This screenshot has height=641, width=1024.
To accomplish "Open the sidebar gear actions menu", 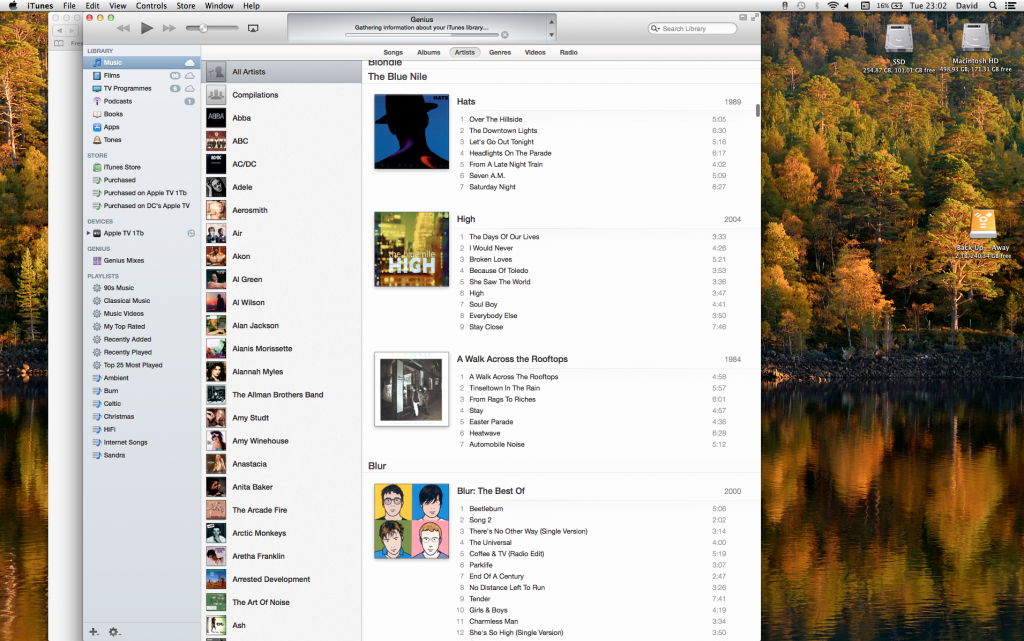I will pos(114,632).
